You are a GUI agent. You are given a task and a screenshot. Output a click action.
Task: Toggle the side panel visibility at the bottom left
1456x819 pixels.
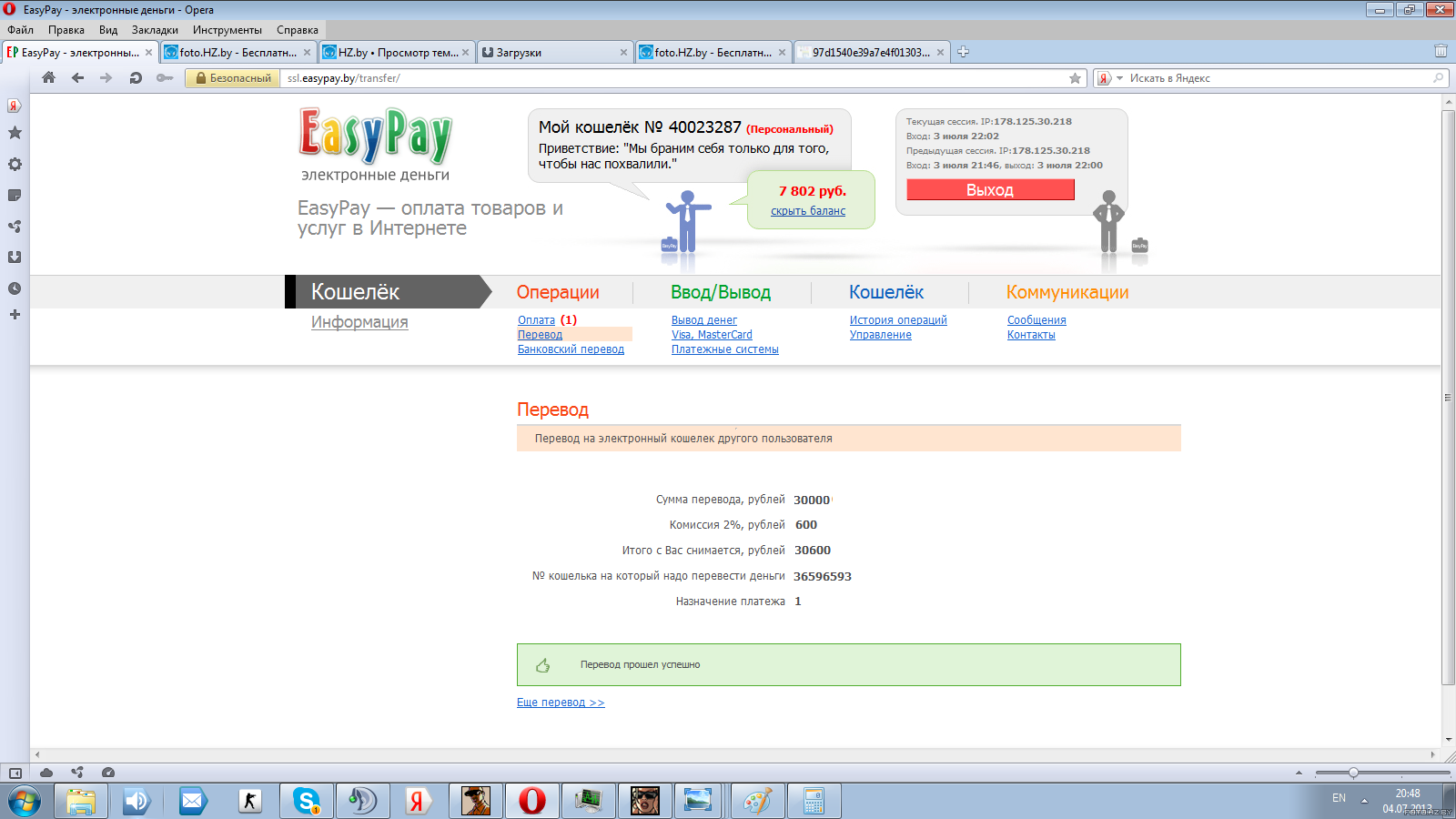click(x=15, y=773)
